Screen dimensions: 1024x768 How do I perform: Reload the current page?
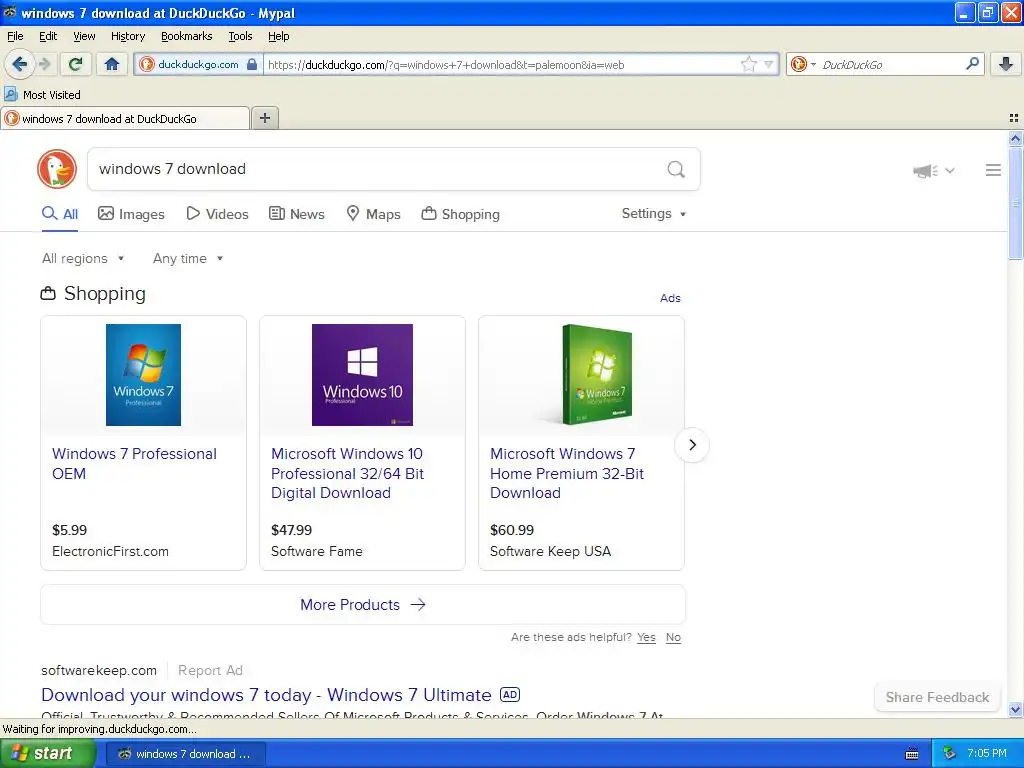coord(76,64)
